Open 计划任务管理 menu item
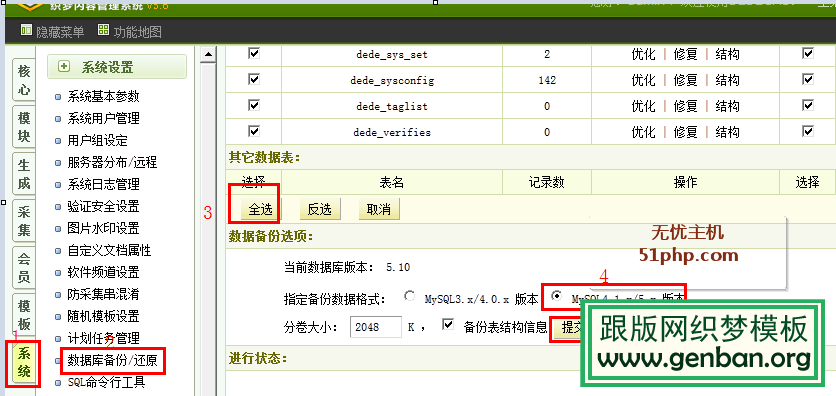The height and width of the screenshot is (396, 836). coord(103,338)
